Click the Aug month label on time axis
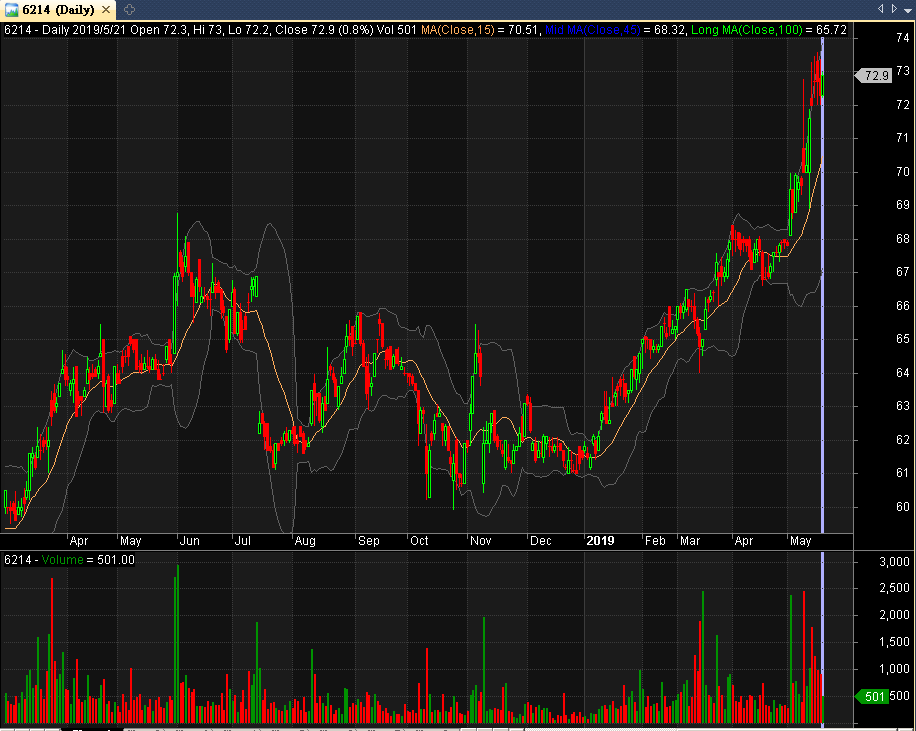 (x=304, y=541)
